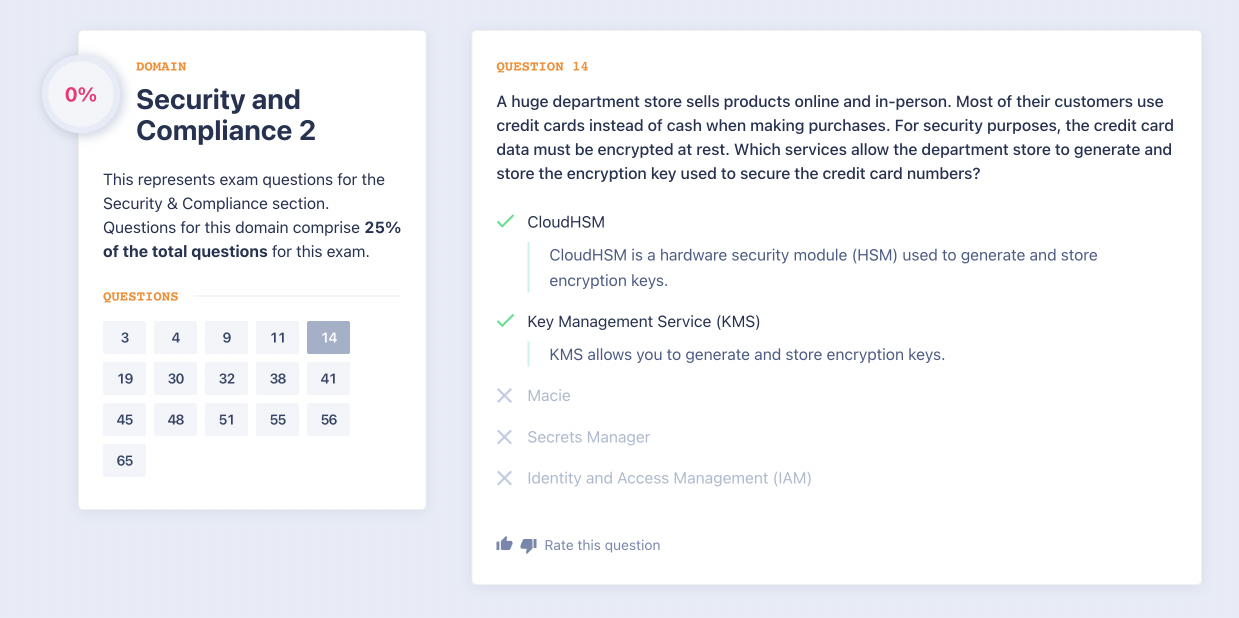Choose the Secrets Manager answer text

pos(588,437)
